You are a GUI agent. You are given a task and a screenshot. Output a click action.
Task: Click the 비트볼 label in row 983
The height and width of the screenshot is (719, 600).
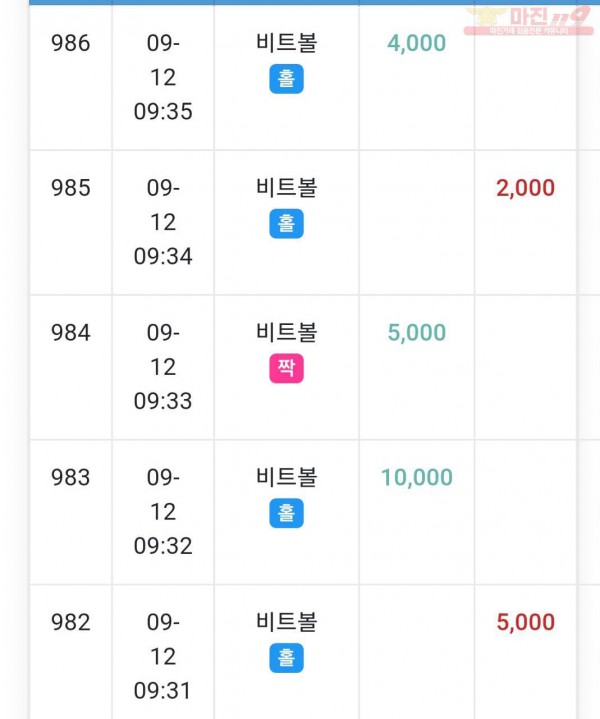point(286,477)
